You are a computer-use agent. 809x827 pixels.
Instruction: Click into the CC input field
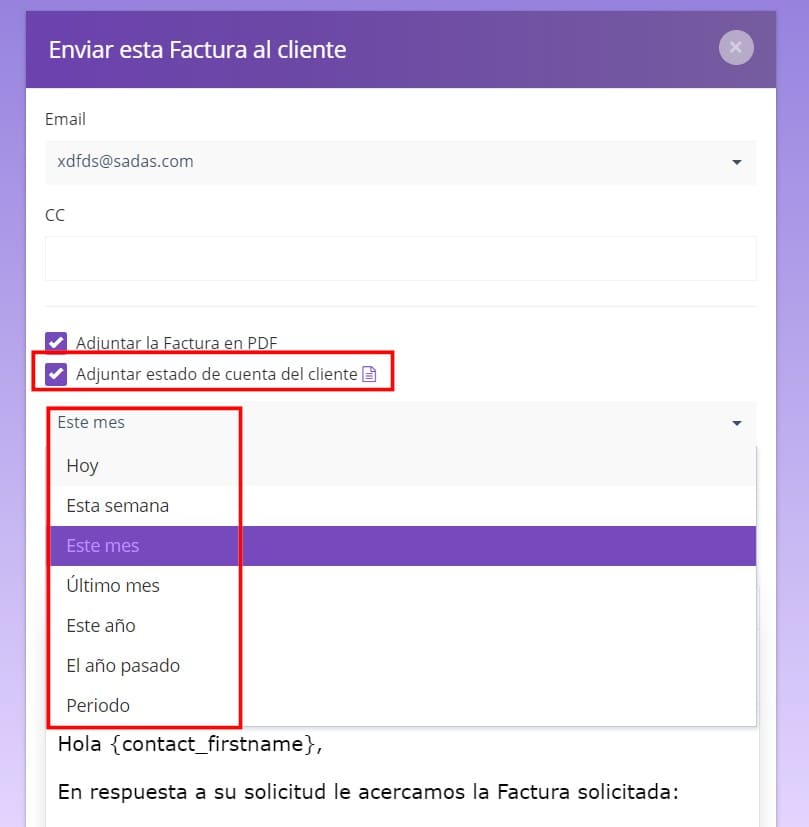point(401,258)
